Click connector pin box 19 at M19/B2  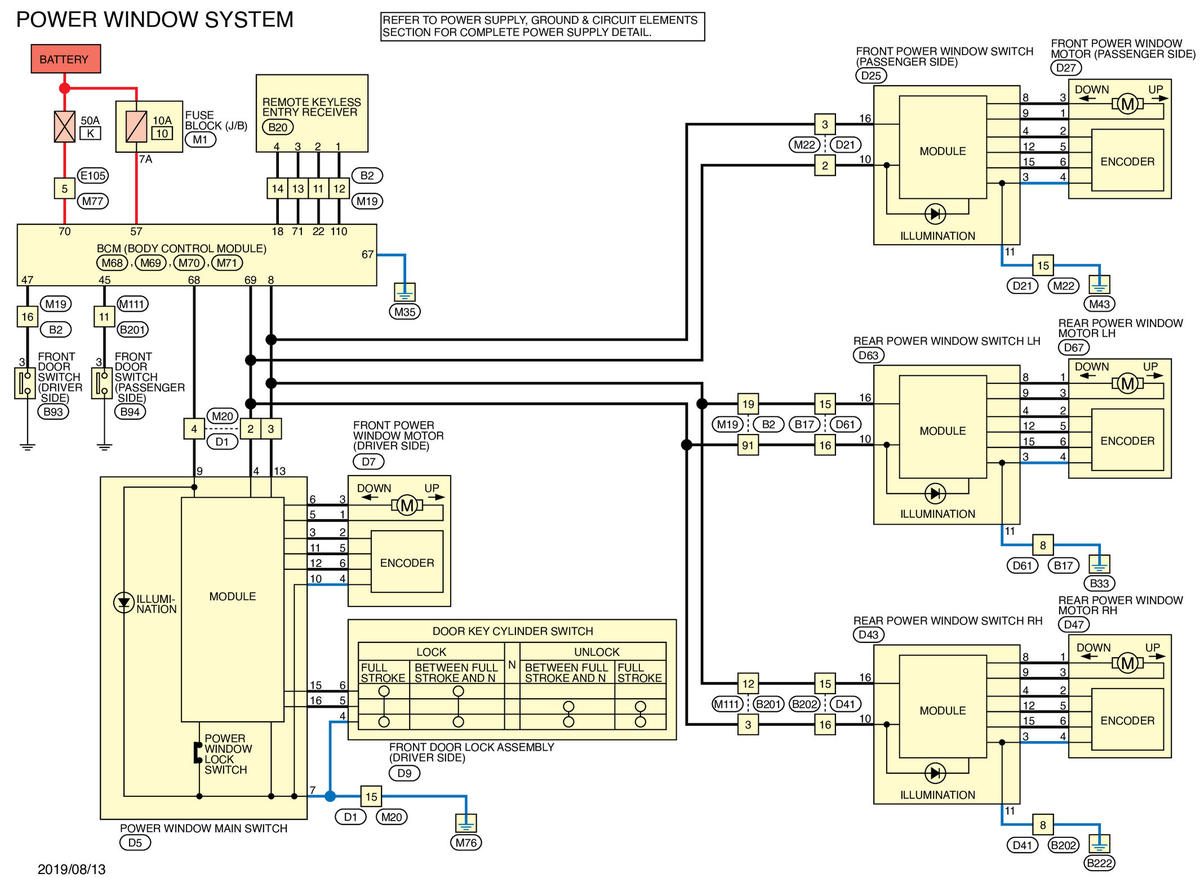click(747, 404)
